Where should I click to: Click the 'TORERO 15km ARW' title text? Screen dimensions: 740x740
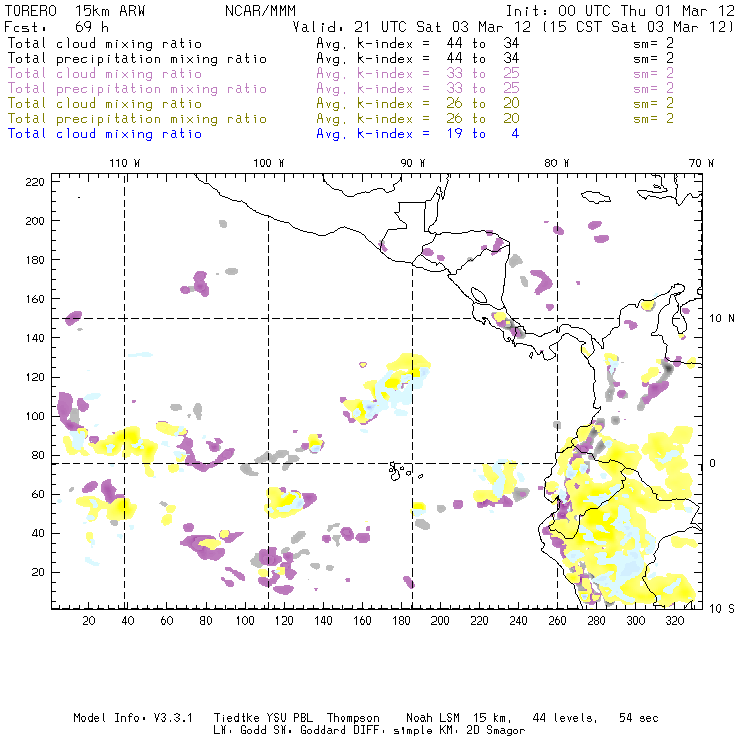pos(75,11)
